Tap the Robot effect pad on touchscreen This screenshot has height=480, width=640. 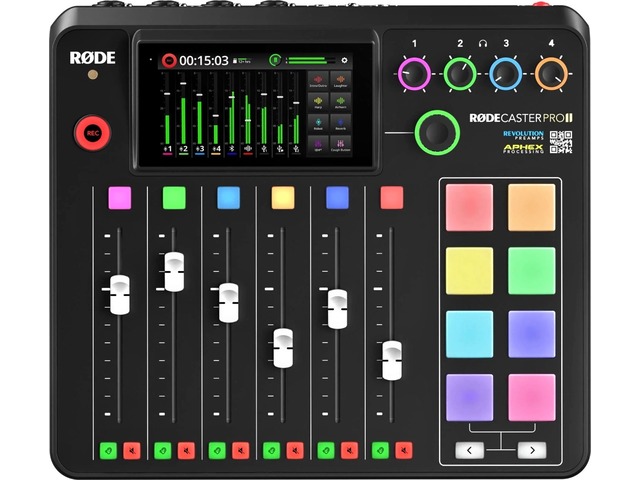click(x=318, y=122)
